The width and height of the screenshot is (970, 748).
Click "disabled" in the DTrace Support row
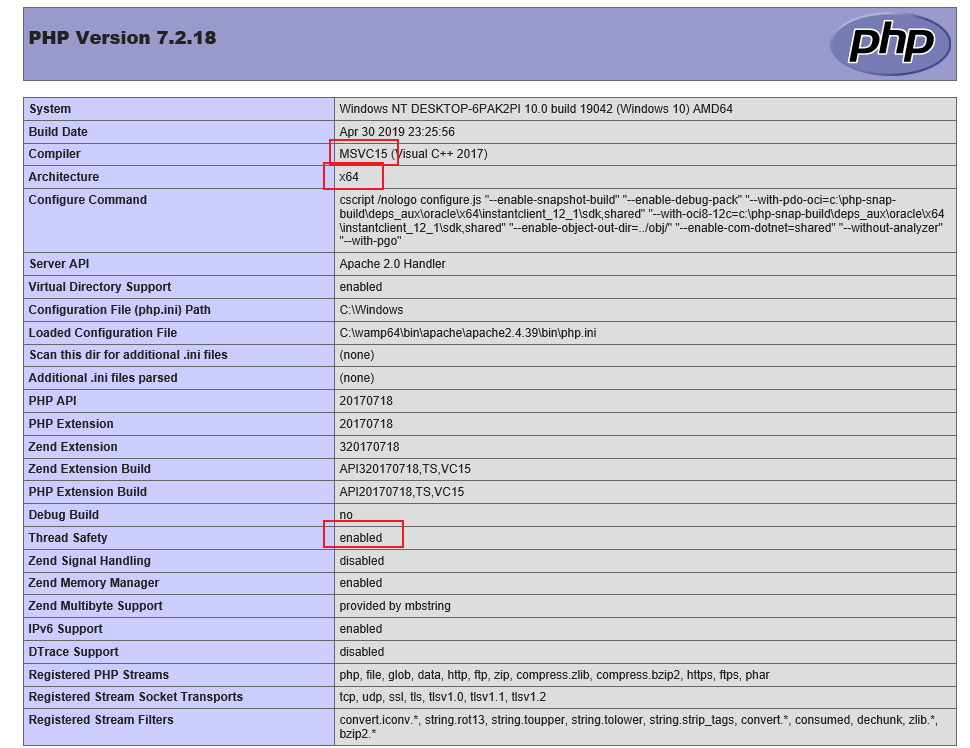pos(362,651)
